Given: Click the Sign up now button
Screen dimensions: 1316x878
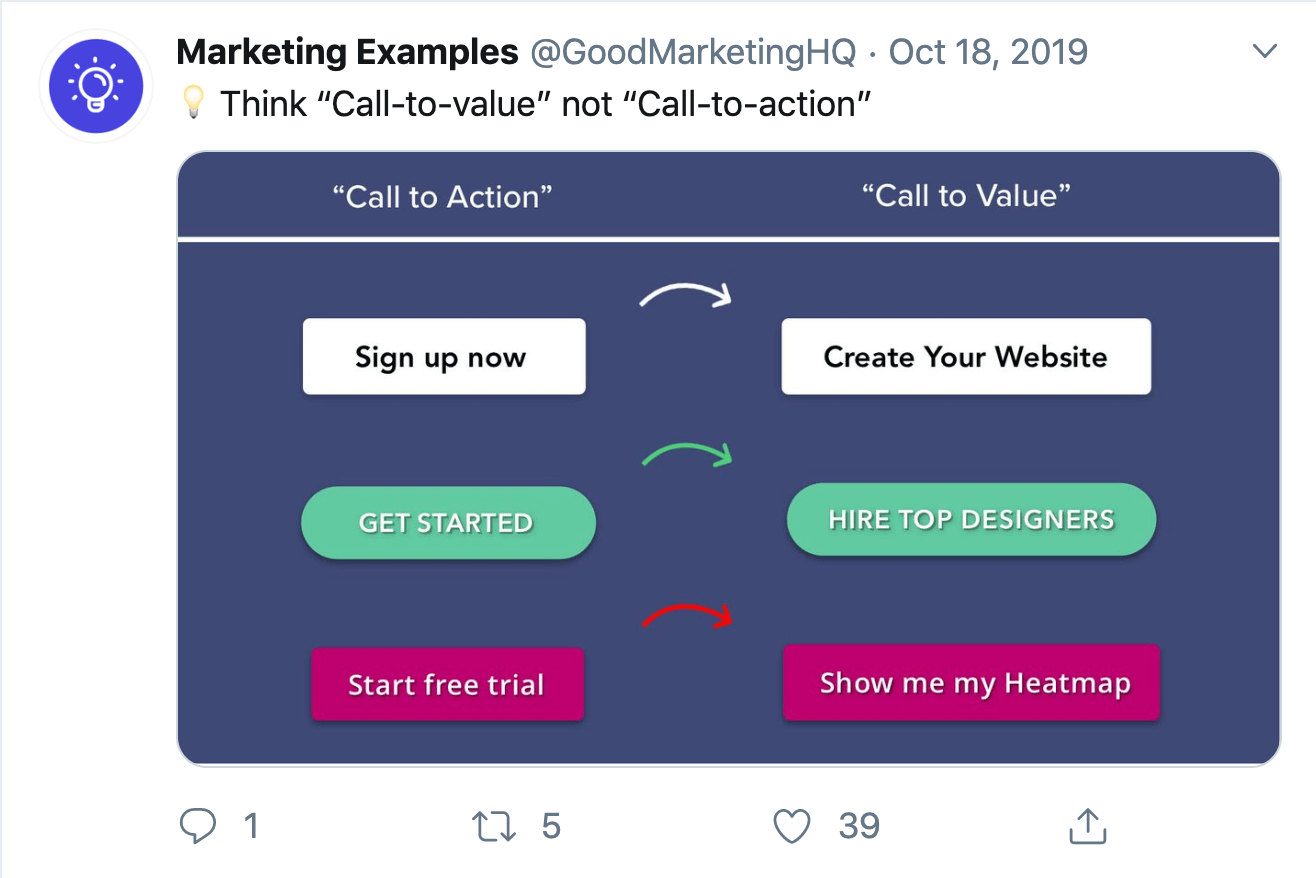Looking at the screenshot, I should (x=444, y=357).
